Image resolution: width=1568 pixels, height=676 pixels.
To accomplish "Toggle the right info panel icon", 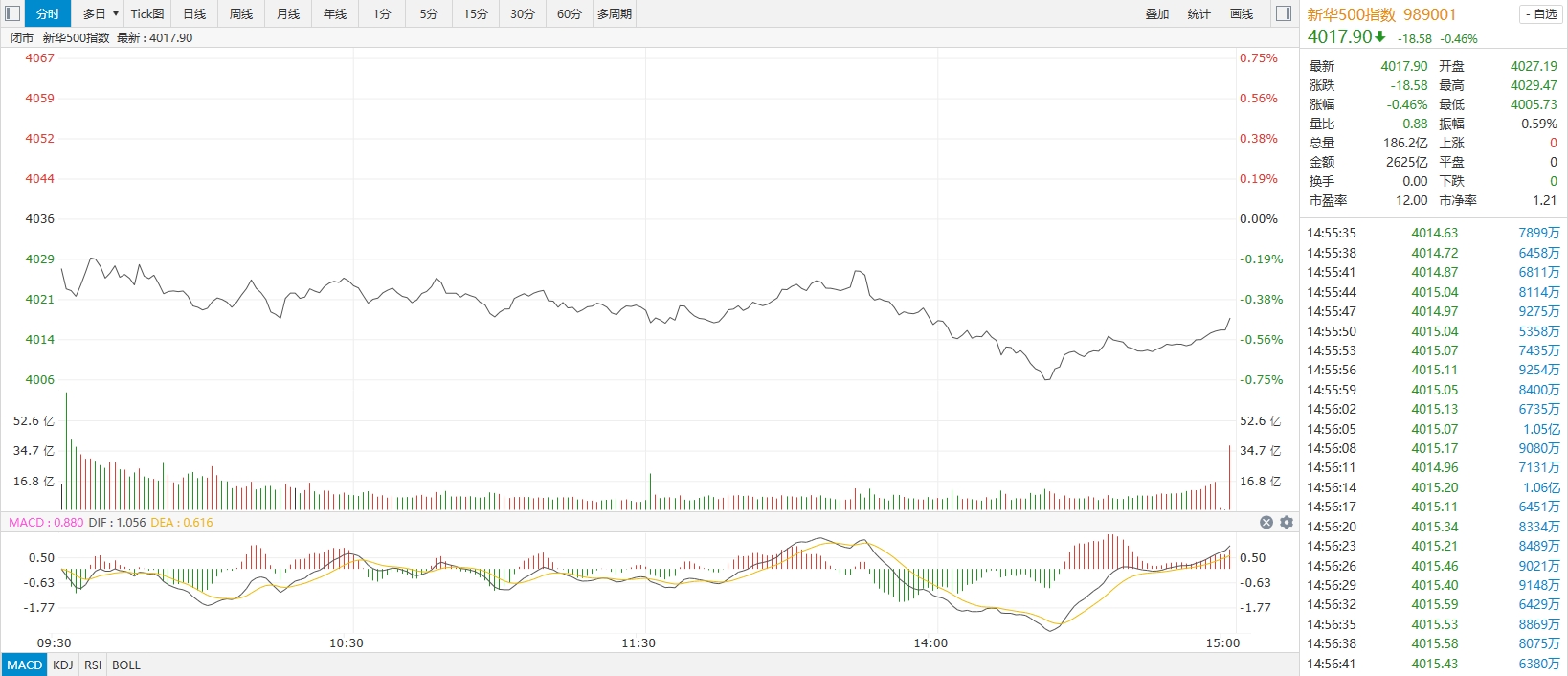I will click(x=1284, y=13).
